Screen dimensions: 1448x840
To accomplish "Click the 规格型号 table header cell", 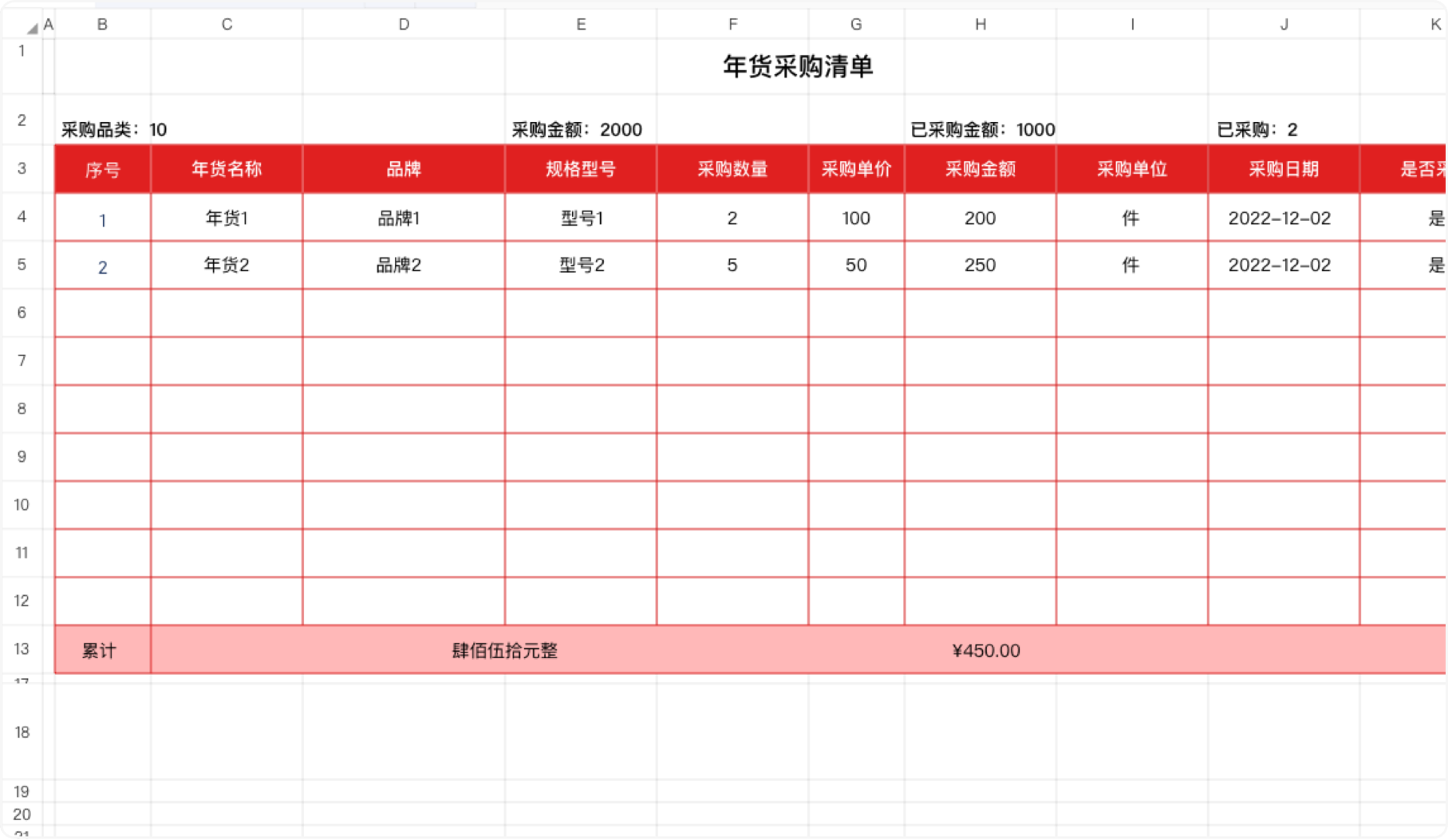I will tap(581, 169).
